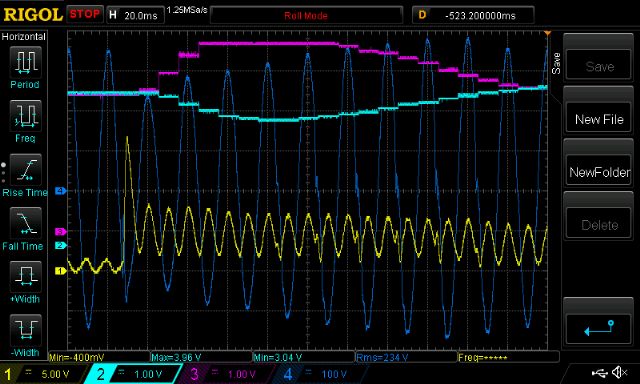
Task: Open the Horizontal measurement menu header
Action: pyautogui.click(x=24, y=37)
